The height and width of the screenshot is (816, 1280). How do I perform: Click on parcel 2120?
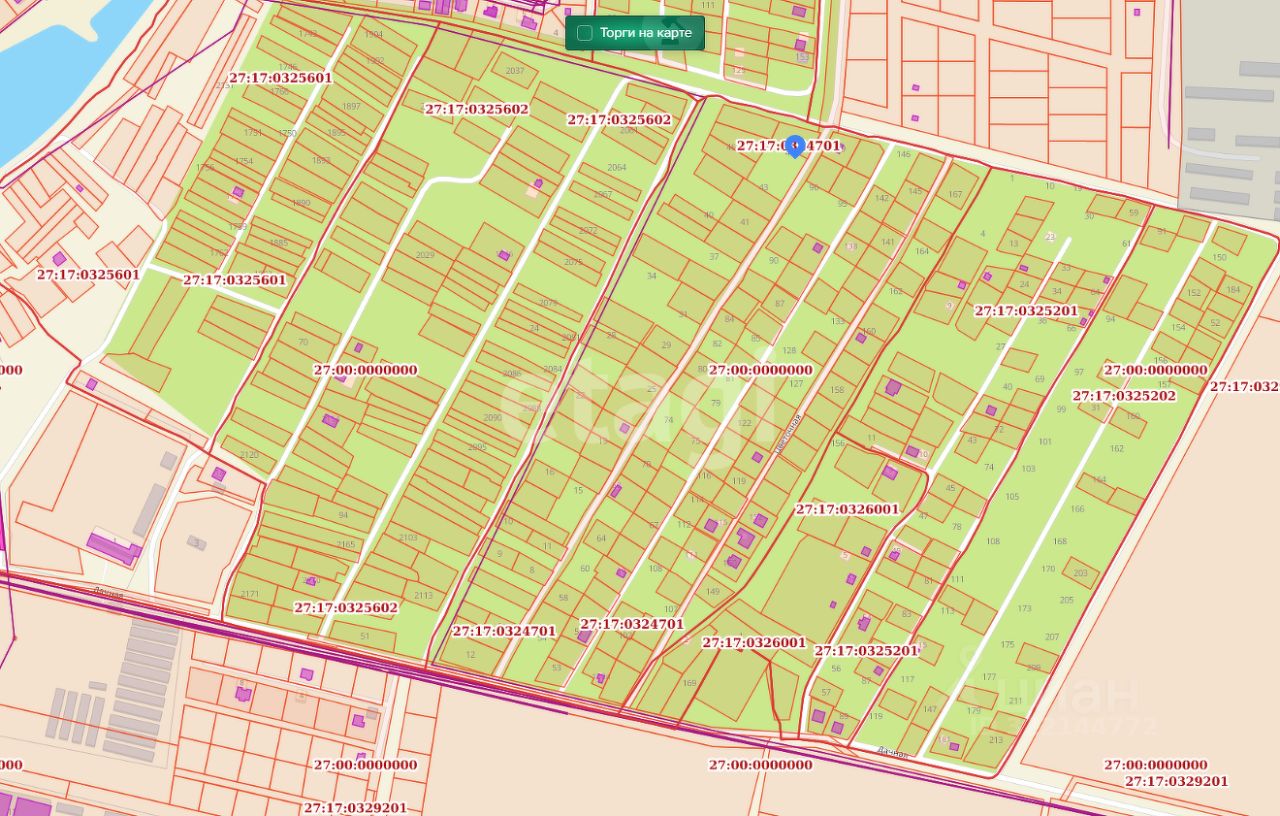(x=249, y=455)
